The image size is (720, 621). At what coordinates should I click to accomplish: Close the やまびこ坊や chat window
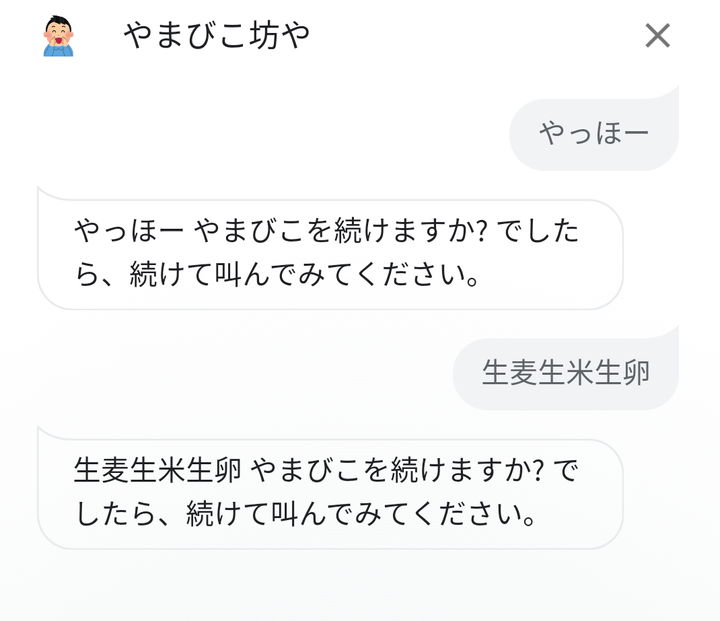tap(657, 36)
